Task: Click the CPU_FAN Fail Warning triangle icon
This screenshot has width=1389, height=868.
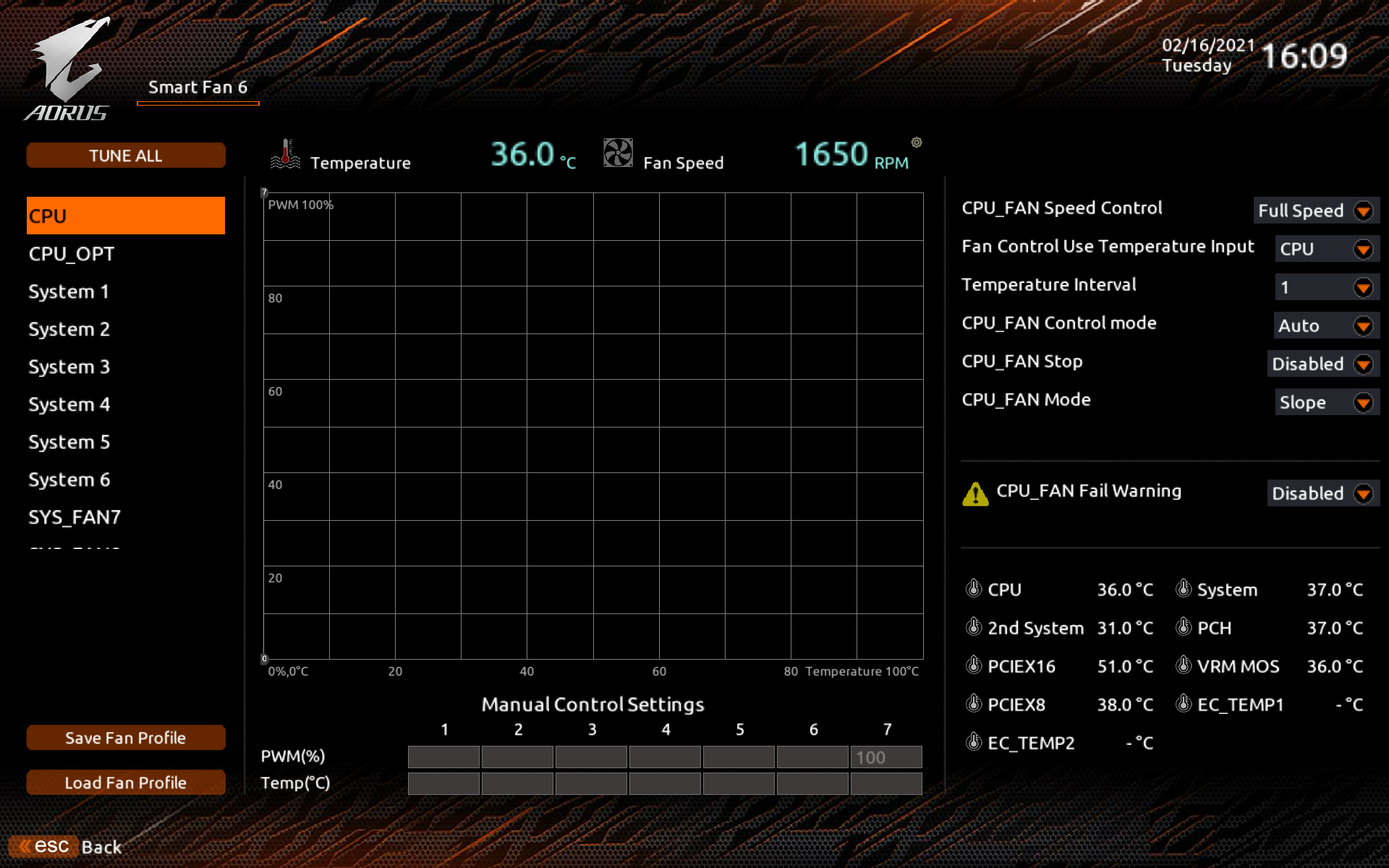Action: point(975,494)
